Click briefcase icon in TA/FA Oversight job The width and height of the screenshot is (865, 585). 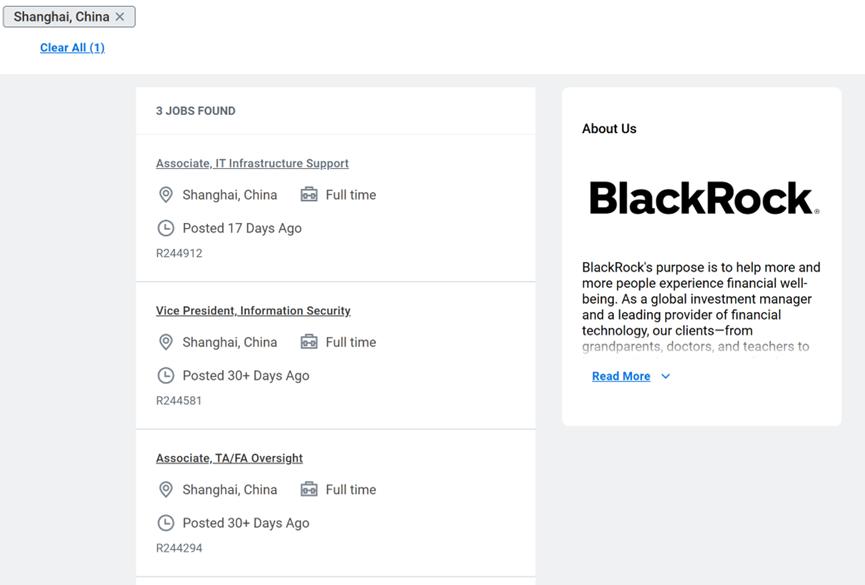coord(309,489)
